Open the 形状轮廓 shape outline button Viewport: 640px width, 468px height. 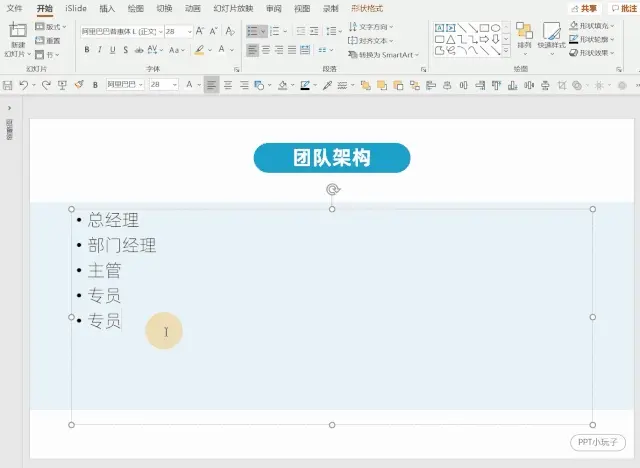[592, 39]
